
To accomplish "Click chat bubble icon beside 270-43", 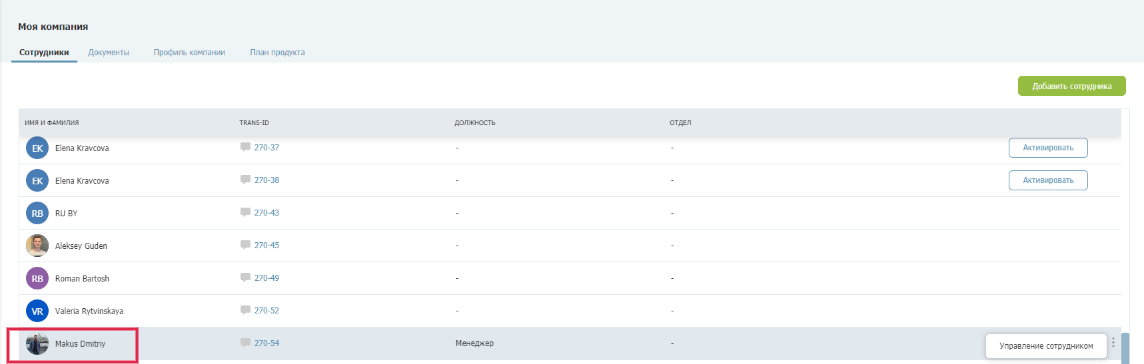I will pos(245,213).
